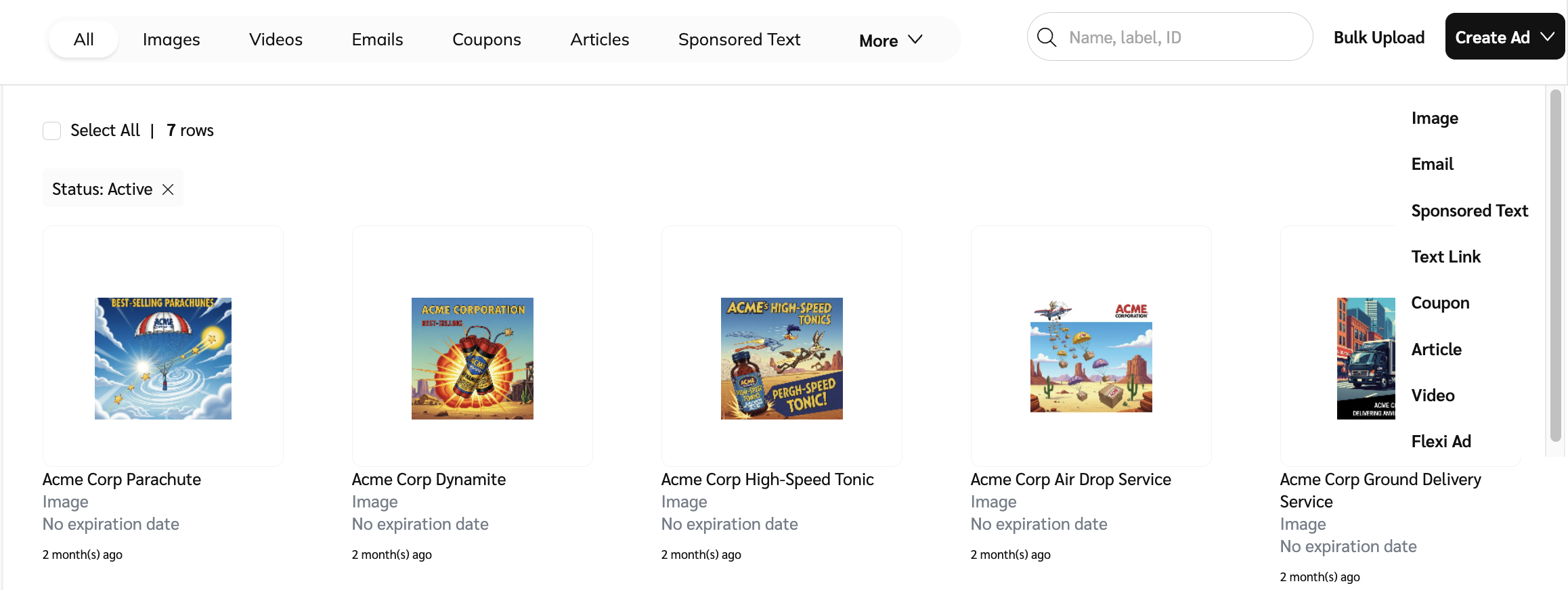Open the High-Speed Tonic ad thumbnail
The width and height of the screenshot is (1568, 590).
point(781,359)
